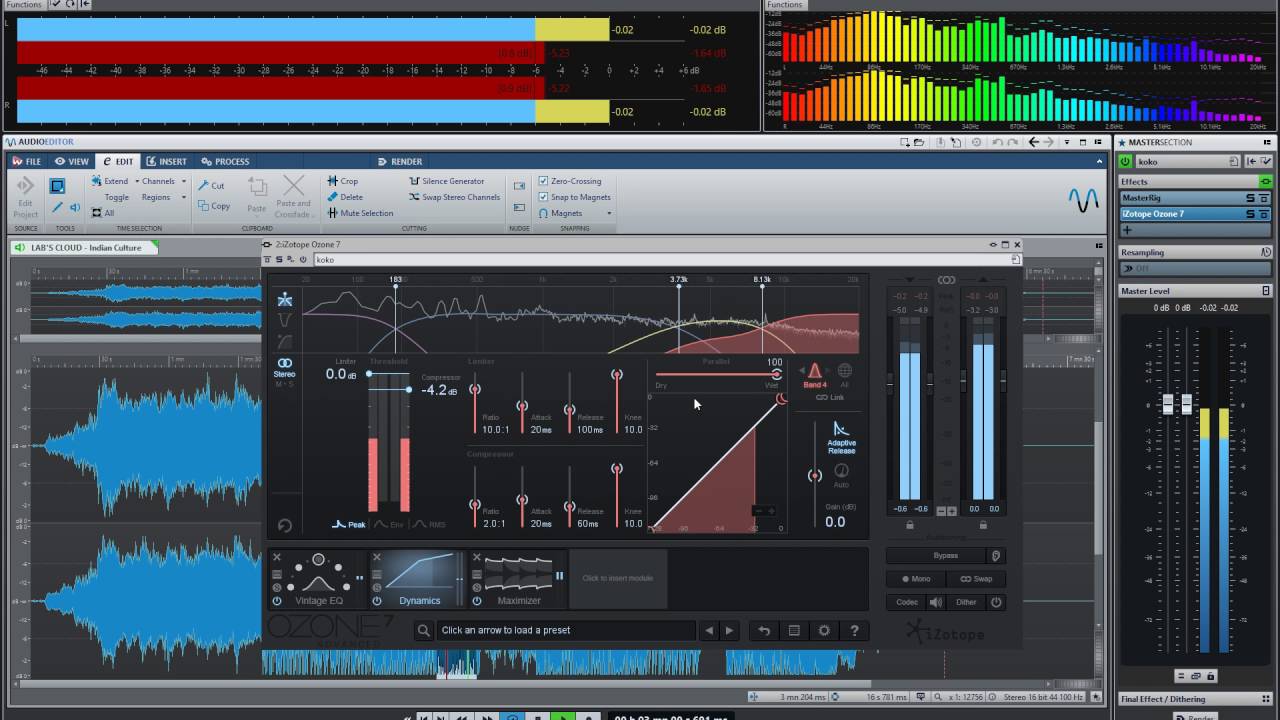Select the All bands globe icon
This screenshot has width=1280, height=720.
tap(845, 375)
